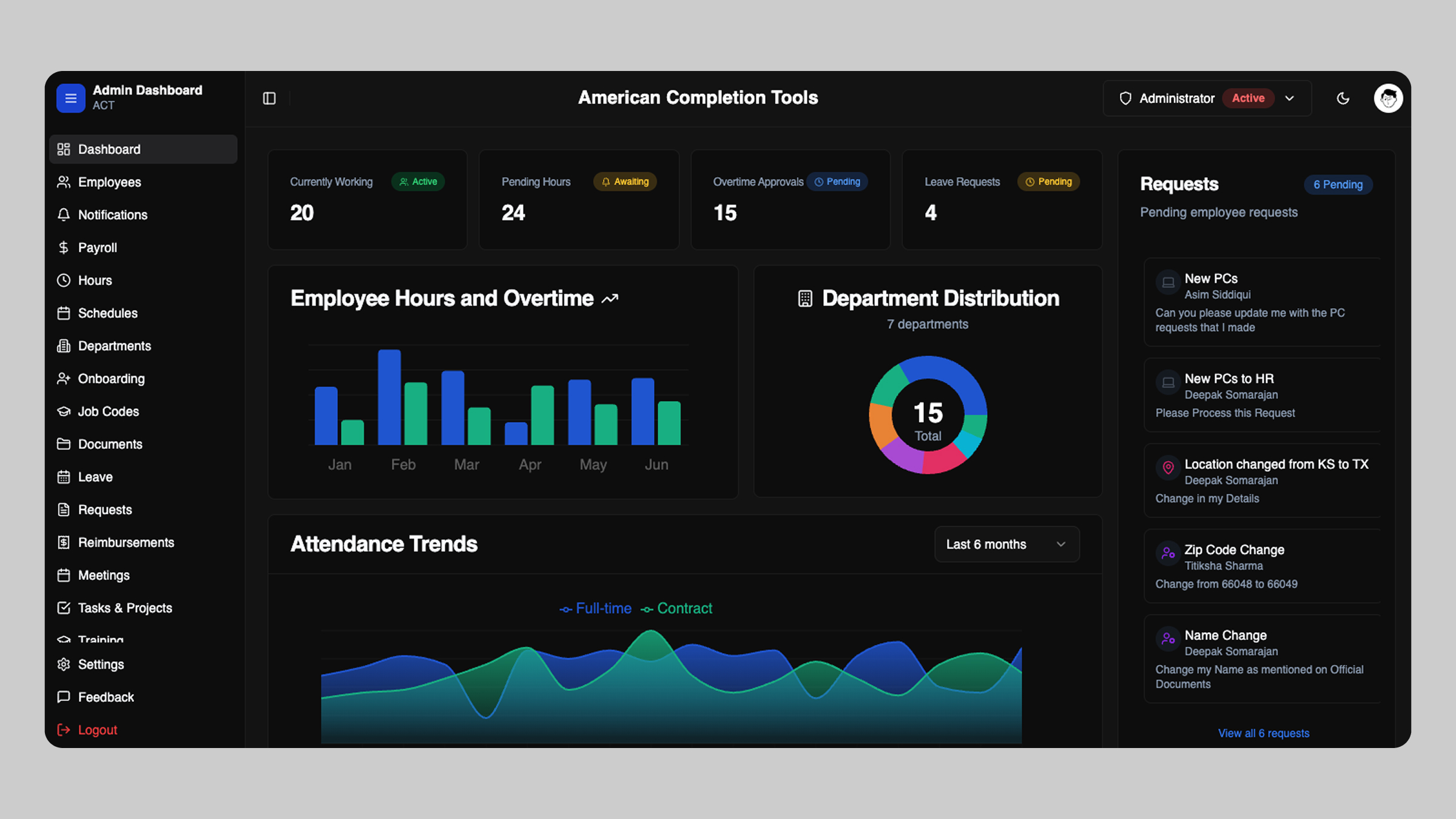Open the Schedules calendar icon

coord(64,313)
